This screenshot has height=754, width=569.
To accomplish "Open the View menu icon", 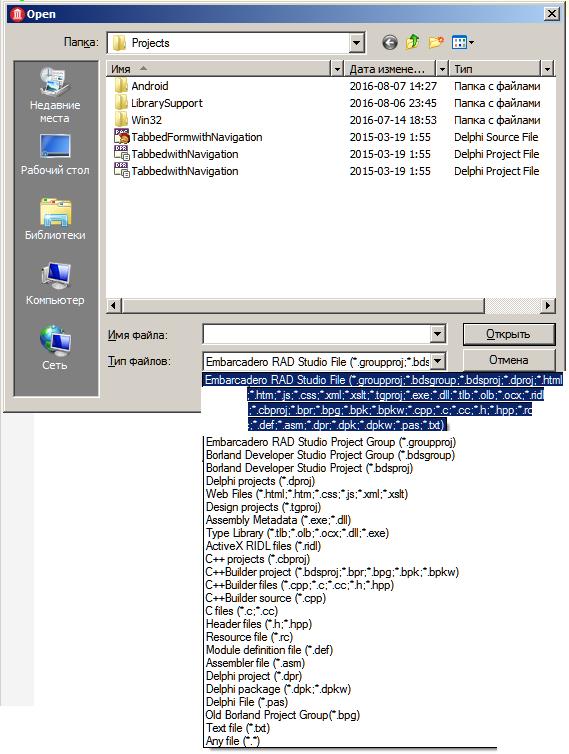I will (462, 43).
